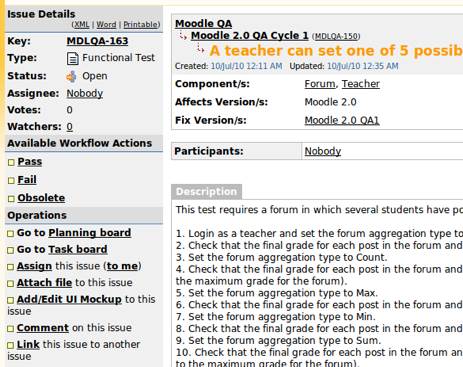Open the XML view of the issue

point(82,25)
